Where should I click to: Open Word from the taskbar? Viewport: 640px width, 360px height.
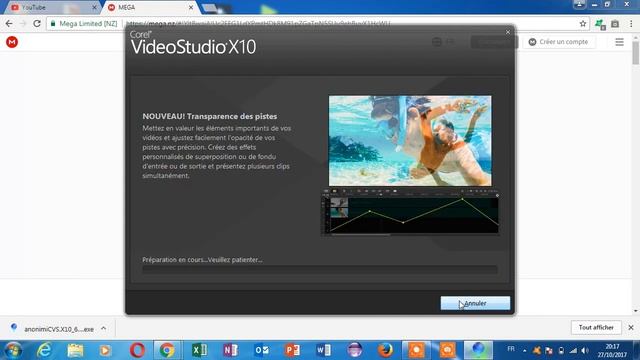(x=323, y=350)
